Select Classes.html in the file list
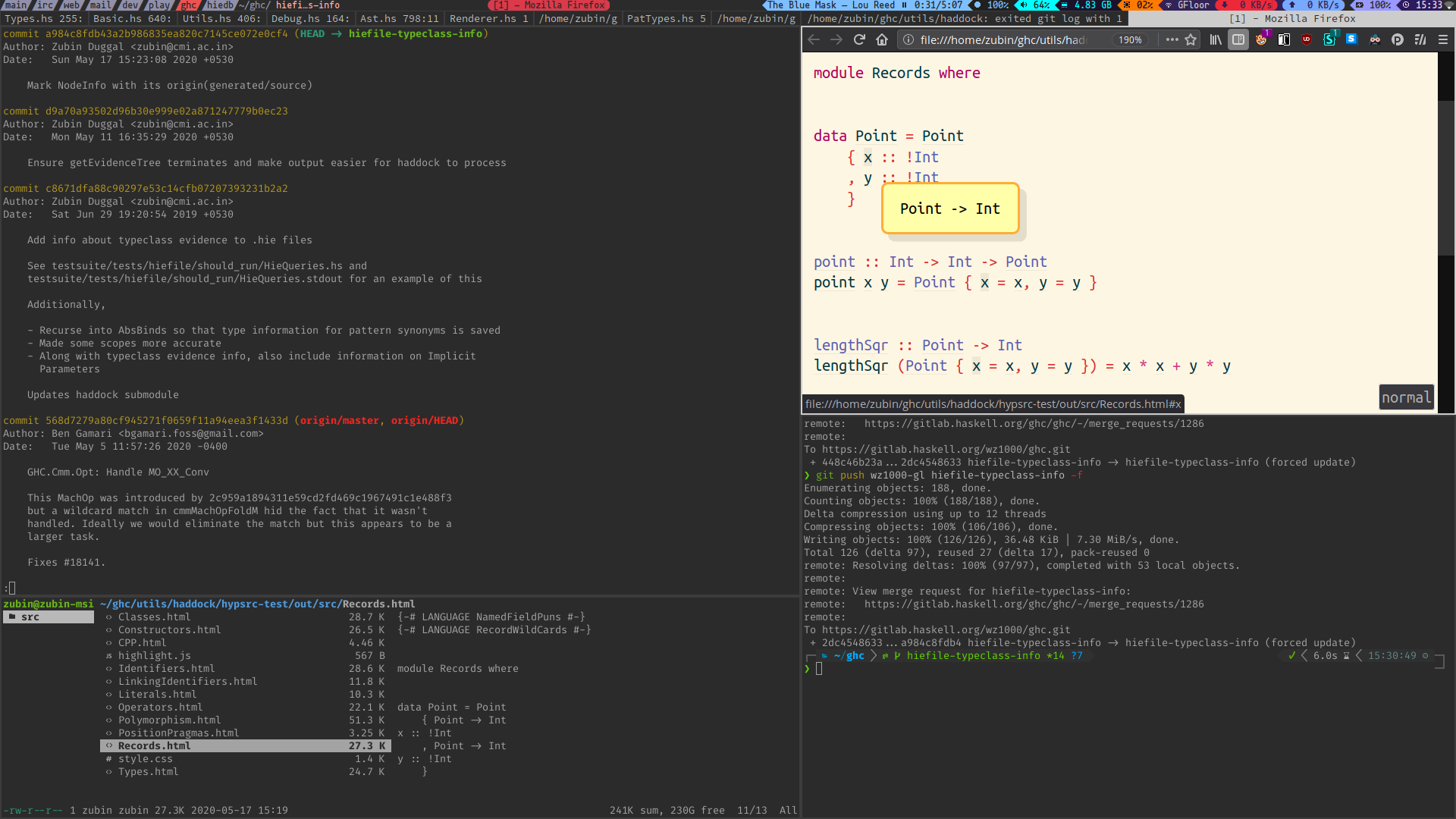 click(x=246, y=617)
